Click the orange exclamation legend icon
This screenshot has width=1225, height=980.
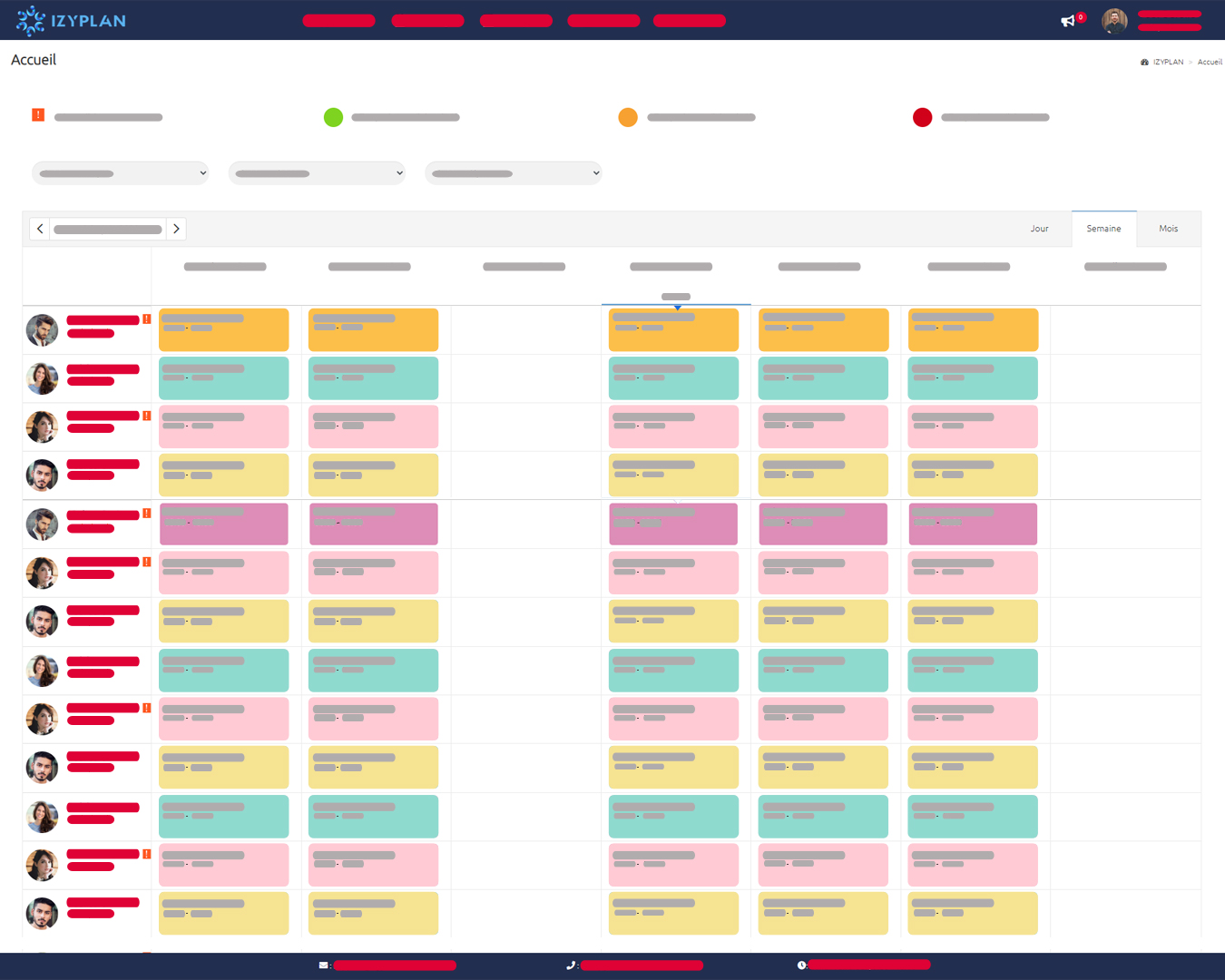(x=38, y=115)
